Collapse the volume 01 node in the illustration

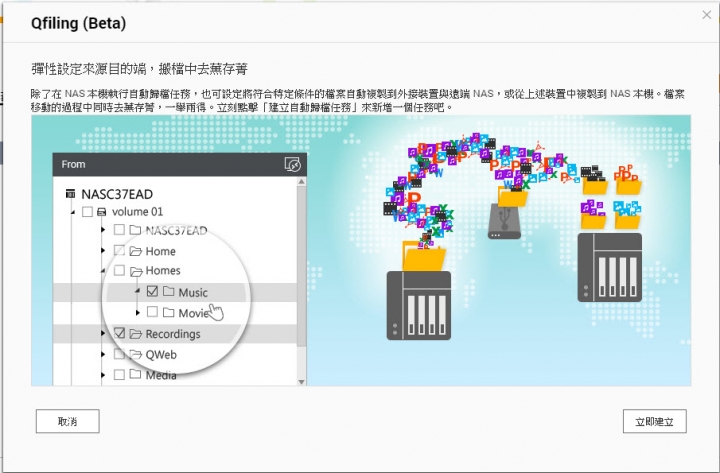click(73, 212)
